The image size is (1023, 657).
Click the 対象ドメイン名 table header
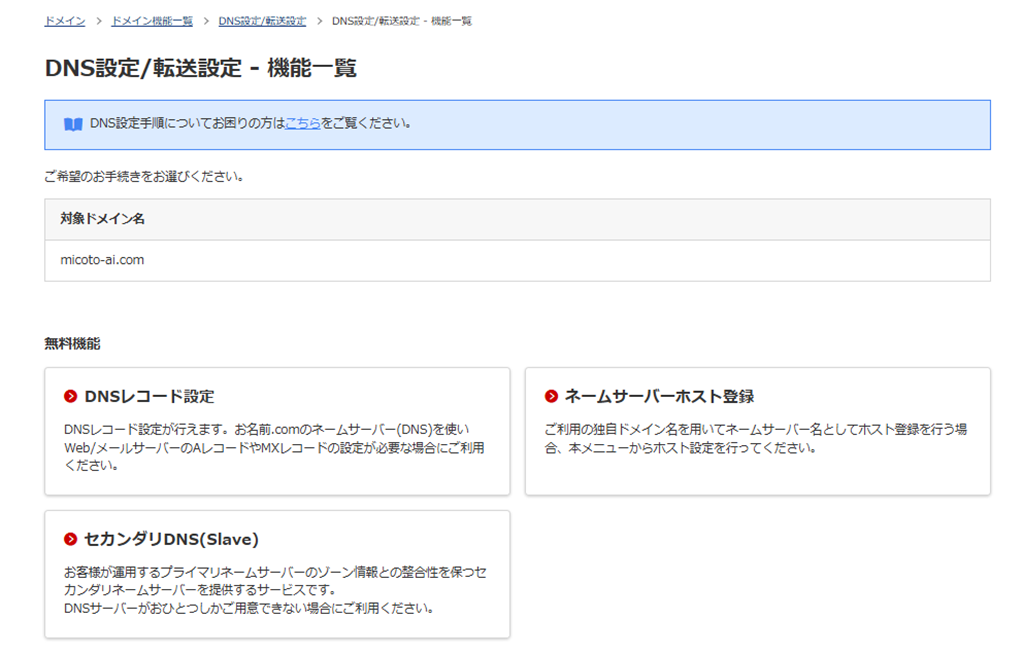coord(517,219)
